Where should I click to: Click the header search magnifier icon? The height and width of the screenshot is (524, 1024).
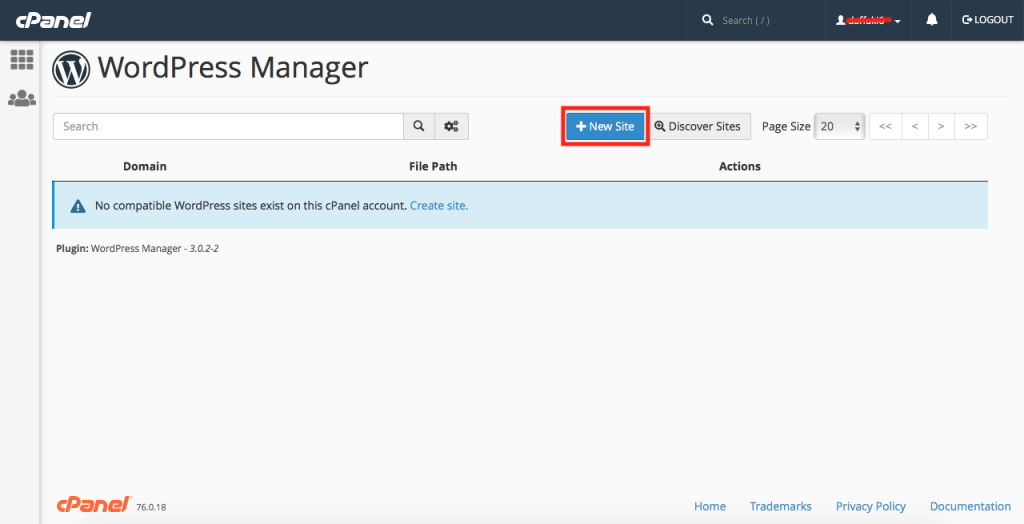[707, 20]
